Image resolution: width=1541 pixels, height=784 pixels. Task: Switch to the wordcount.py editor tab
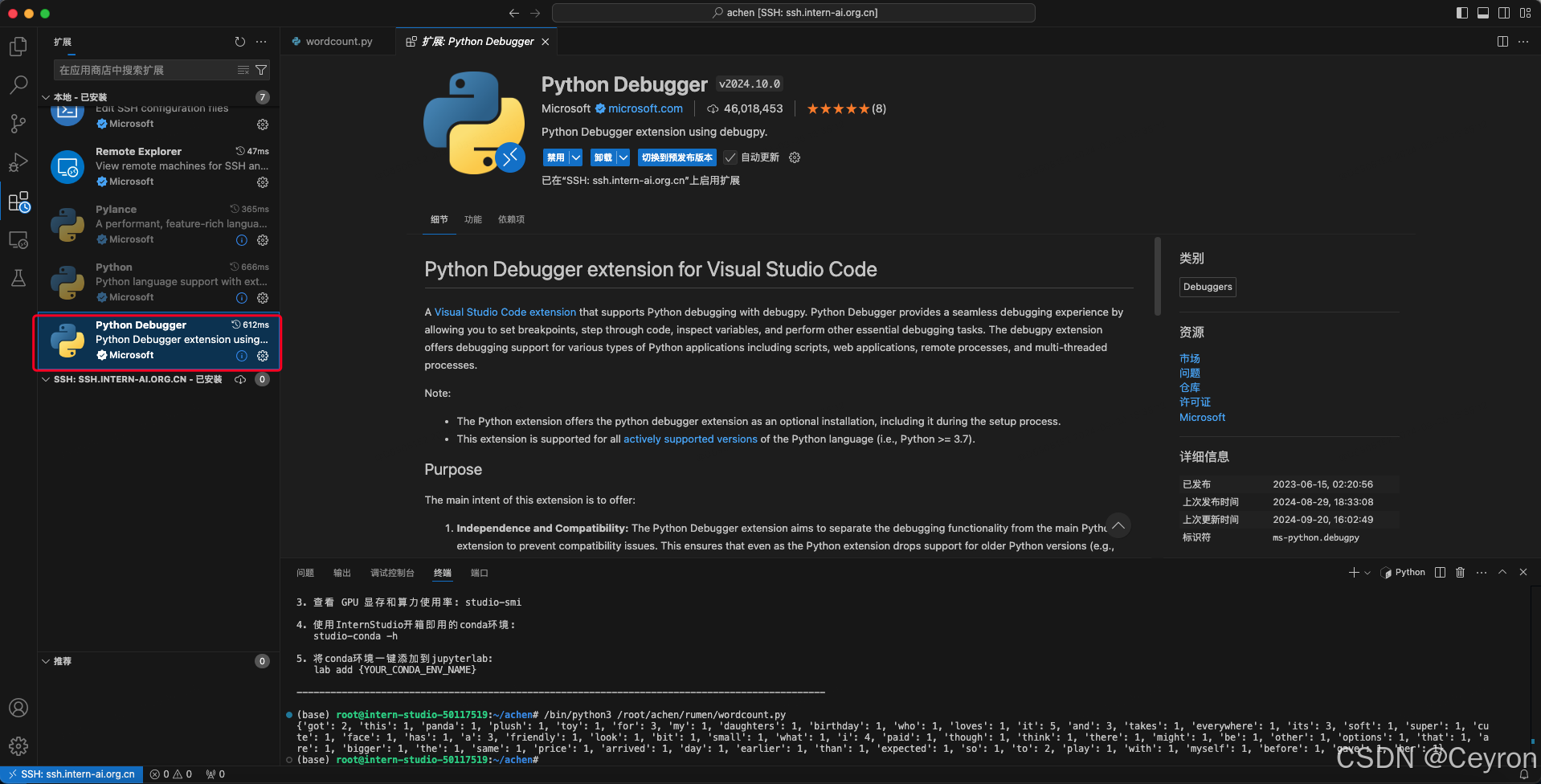[336, 41]
